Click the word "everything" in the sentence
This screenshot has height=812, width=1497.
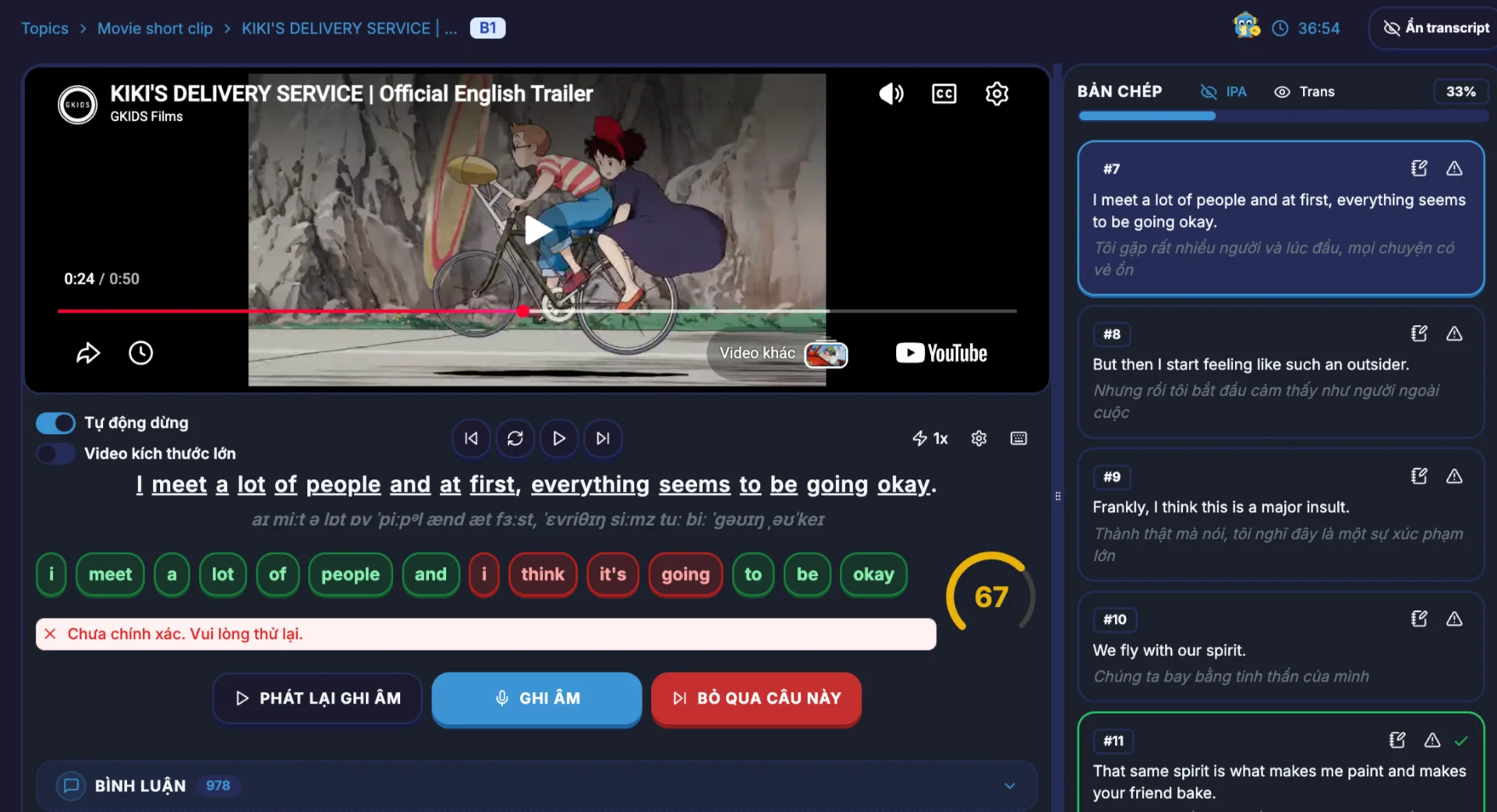pos(590,485)
